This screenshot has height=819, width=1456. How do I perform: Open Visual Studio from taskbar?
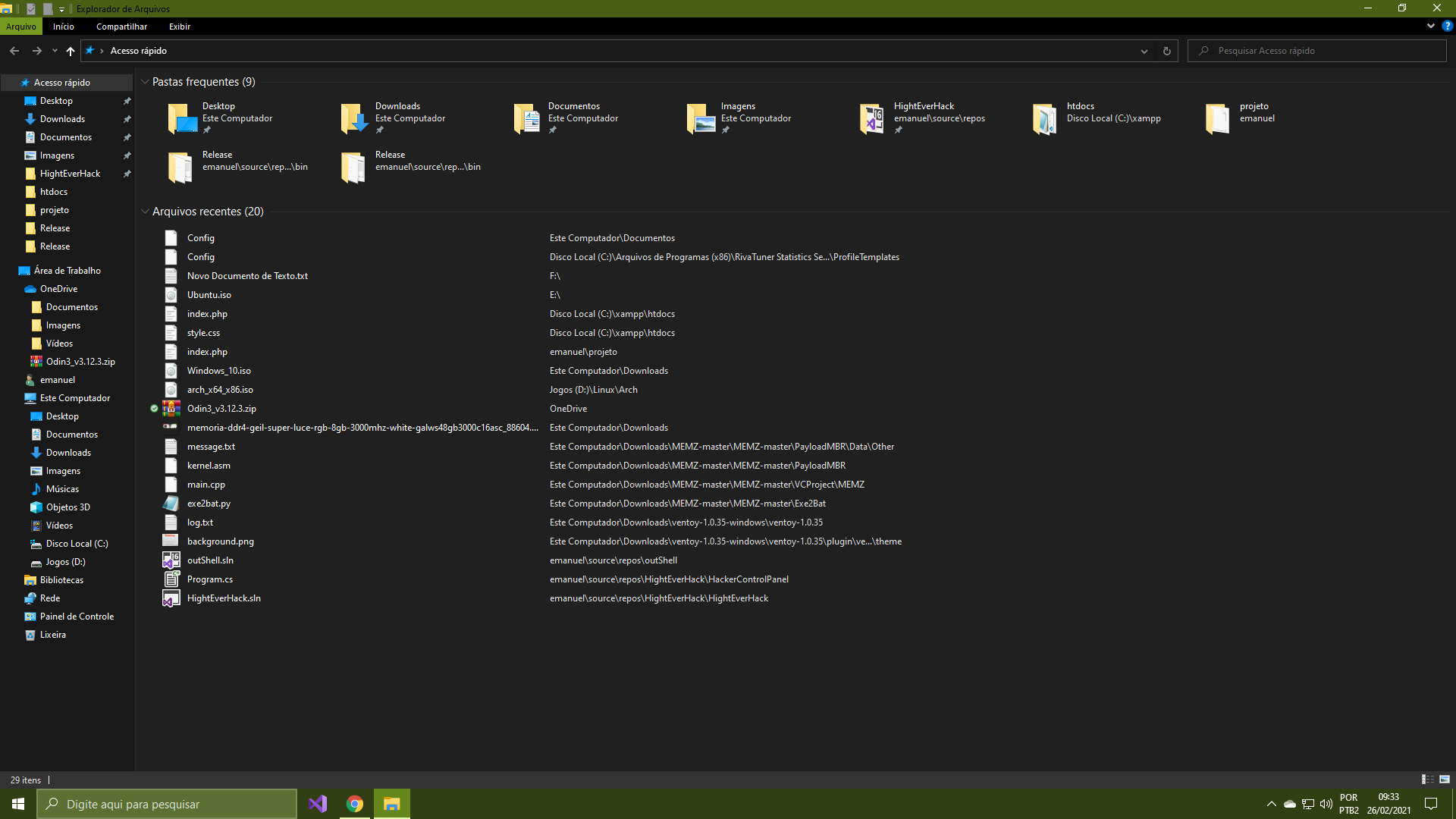click(318, 804)
